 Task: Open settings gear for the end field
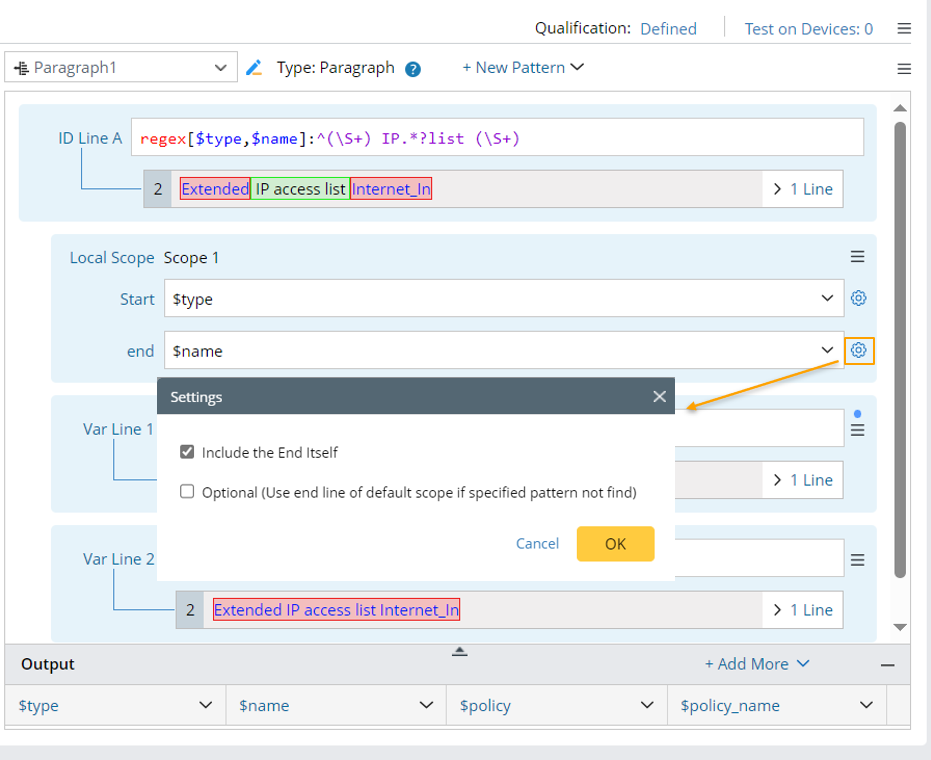(859, 350)
